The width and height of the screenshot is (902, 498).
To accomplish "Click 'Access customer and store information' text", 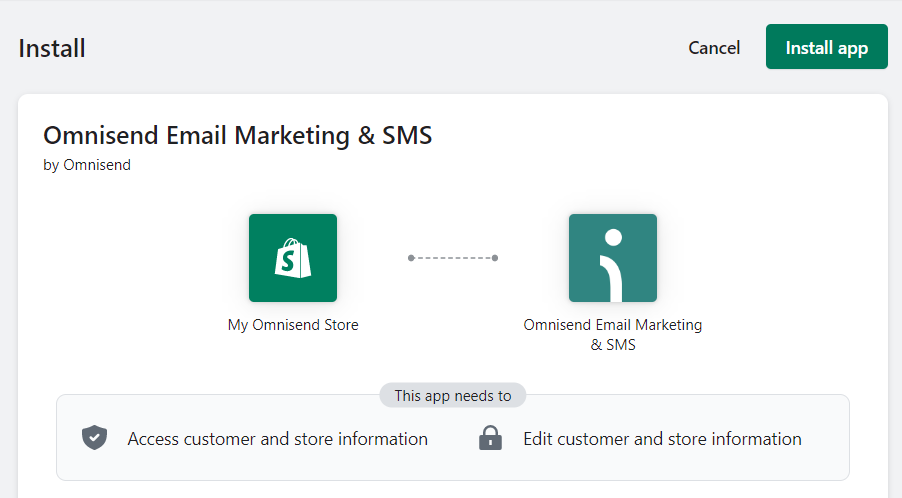I will 277,439.
